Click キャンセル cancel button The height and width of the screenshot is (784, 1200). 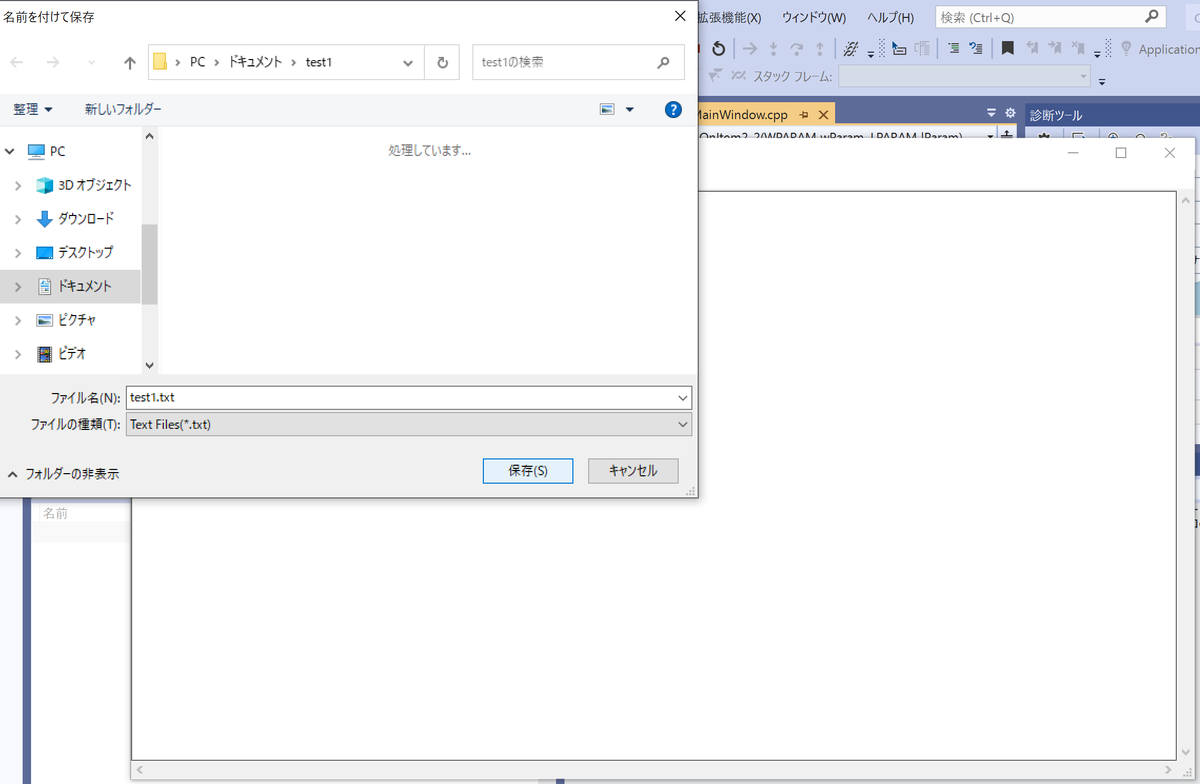point(633,470)
